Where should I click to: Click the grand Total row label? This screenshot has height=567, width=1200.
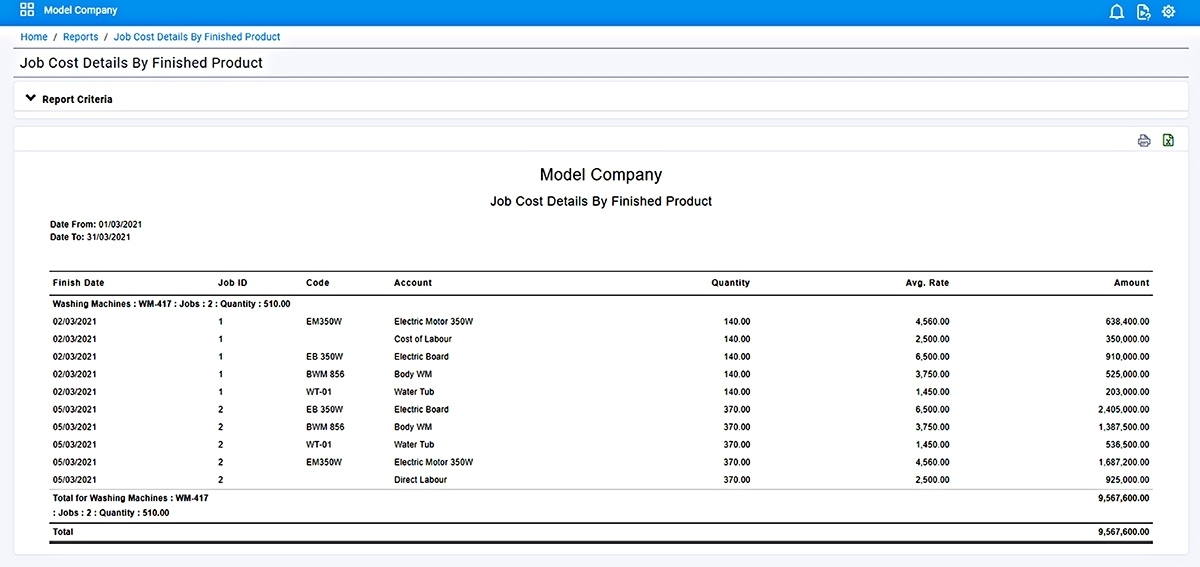(63, 532)
